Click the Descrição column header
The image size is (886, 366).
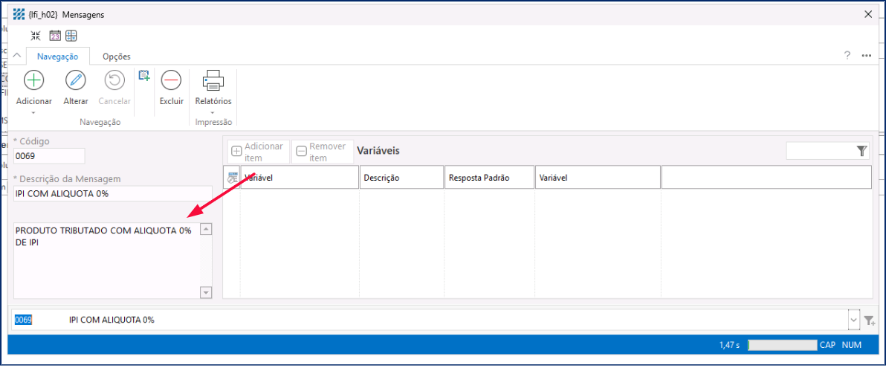(x=402, y=177)
